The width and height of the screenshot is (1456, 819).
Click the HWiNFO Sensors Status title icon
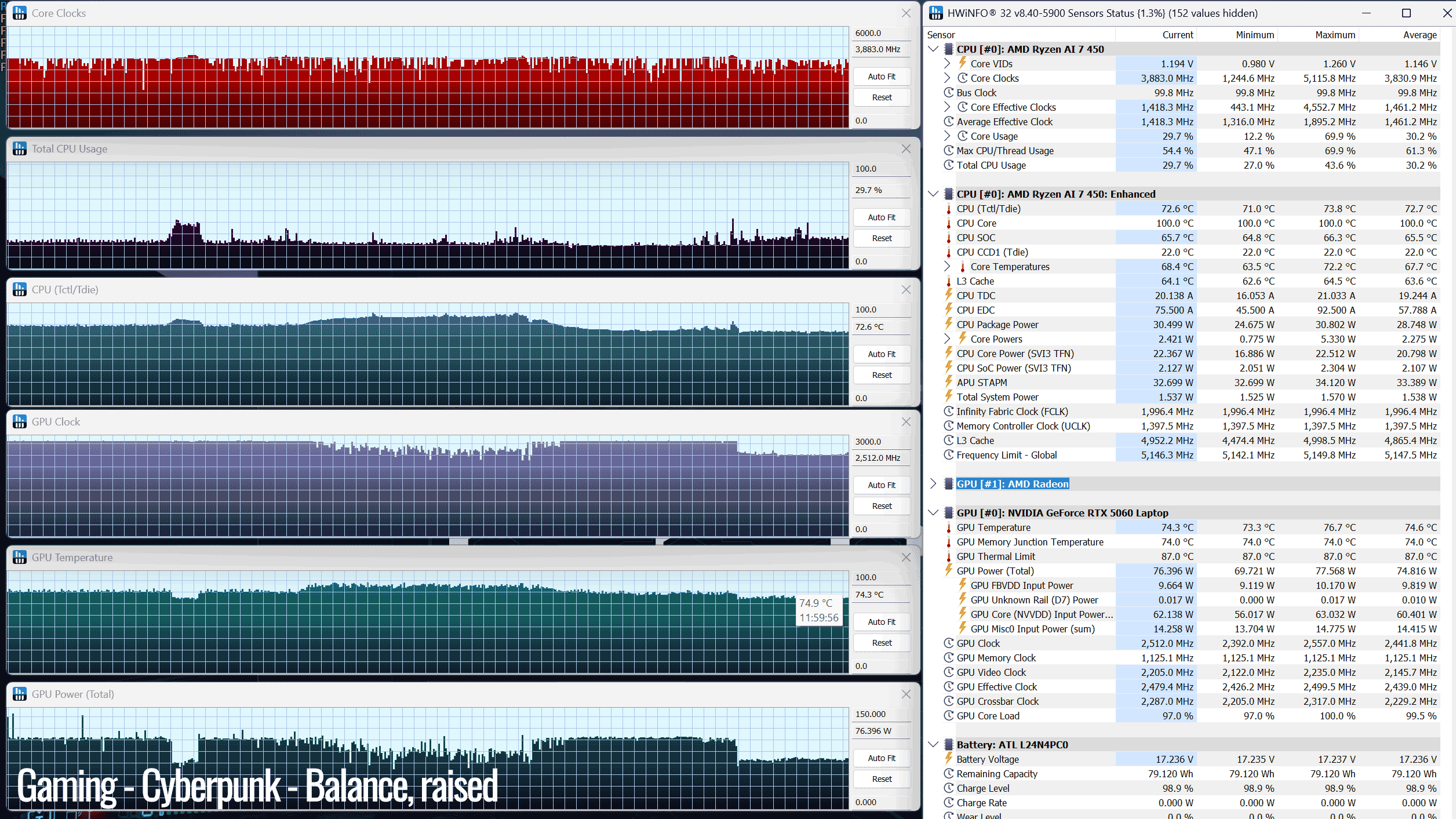click(936, 13)
